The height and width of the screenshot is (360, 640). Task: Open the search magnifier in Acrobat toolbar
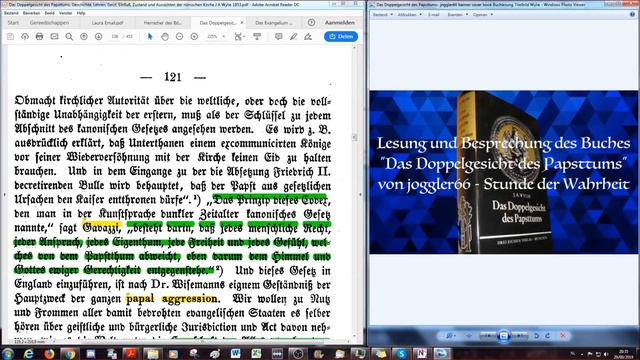pyautogui.click(x=69, y=37)
